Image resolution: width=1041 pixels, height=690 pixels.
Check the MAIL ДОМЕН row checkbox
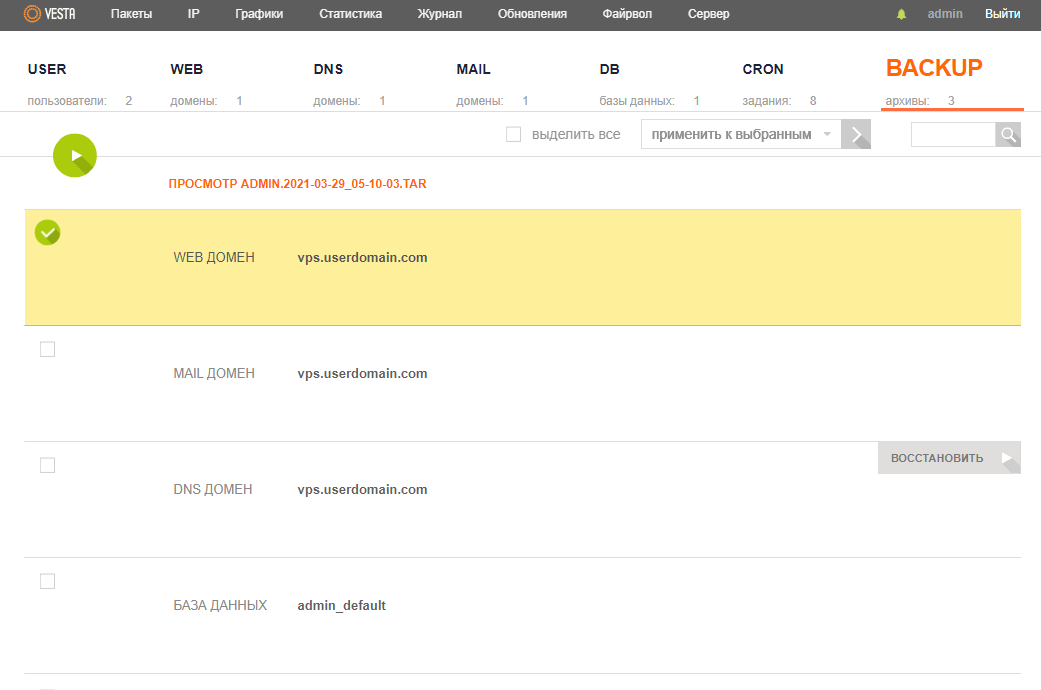(47, 349)
